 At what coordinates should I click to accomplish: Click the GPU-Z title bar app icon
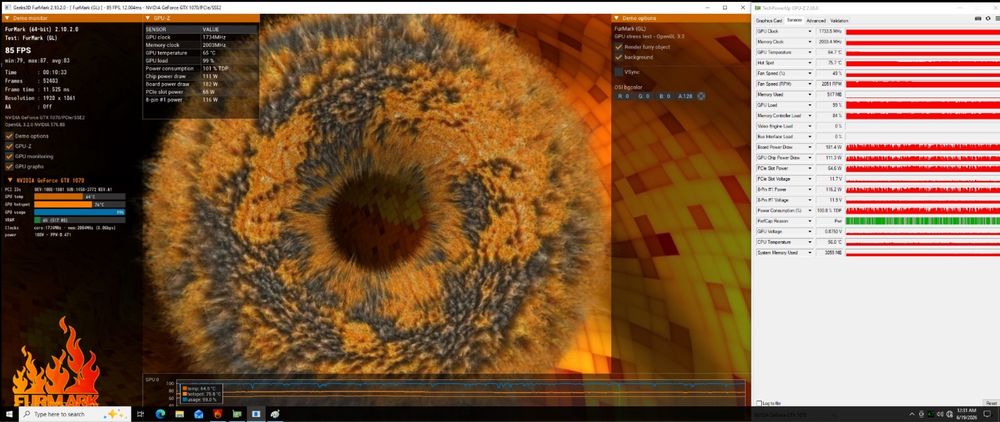(x=757, y=8)
